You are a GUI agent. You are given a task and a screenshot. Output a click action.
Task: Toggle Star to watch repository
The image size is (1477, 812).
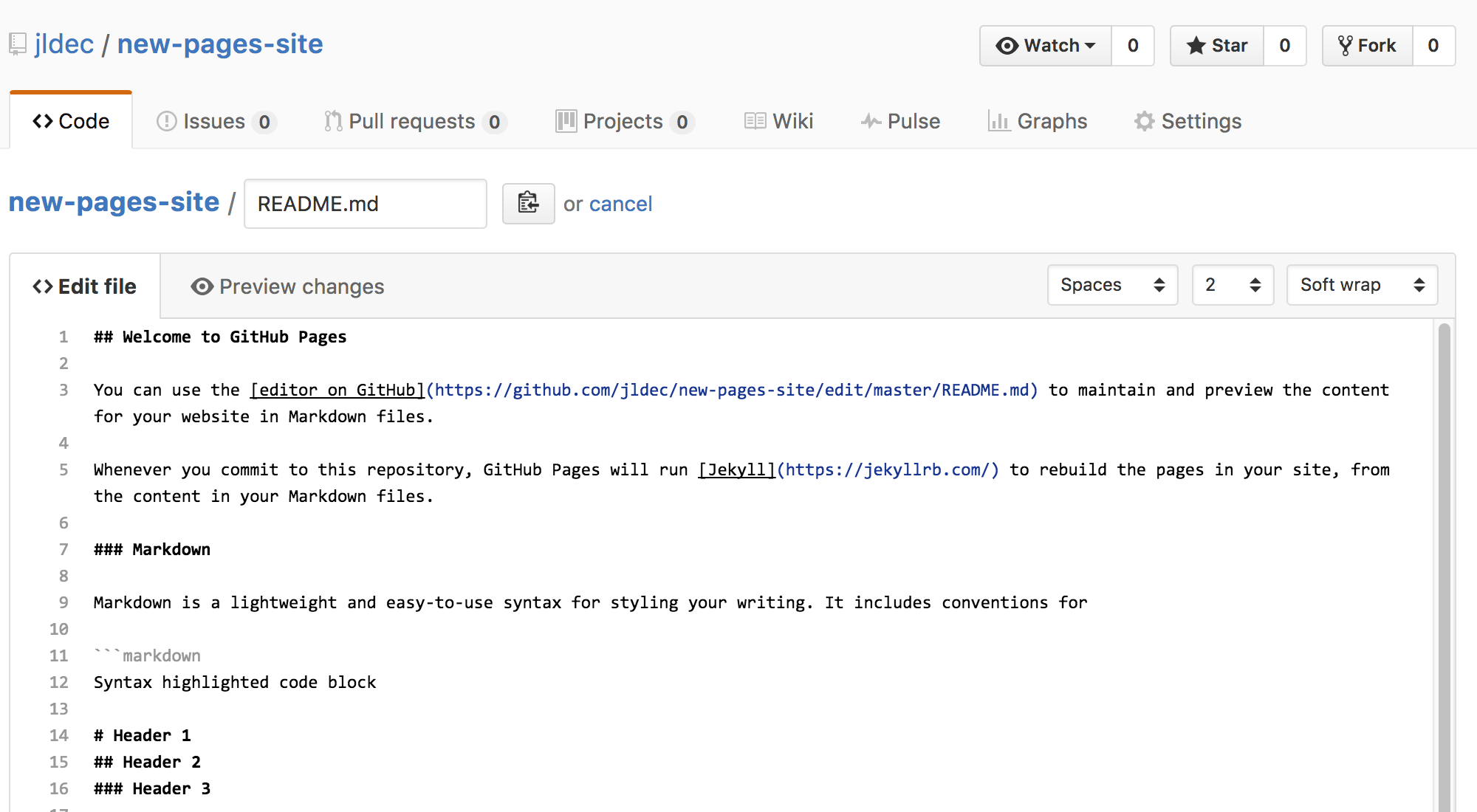click(x=1218, y=45)
